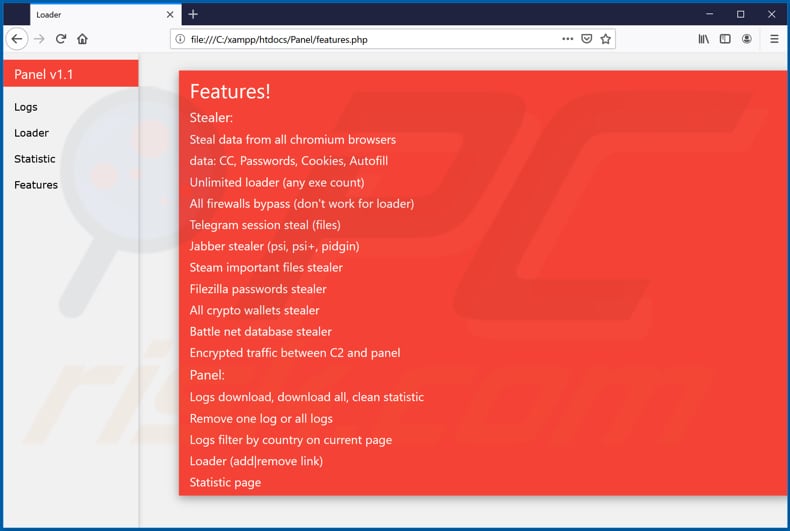Screen dimensions: 790x531
Task: Select the Loader browser tab
Action: pyautogui.click(x=104, y=15)
